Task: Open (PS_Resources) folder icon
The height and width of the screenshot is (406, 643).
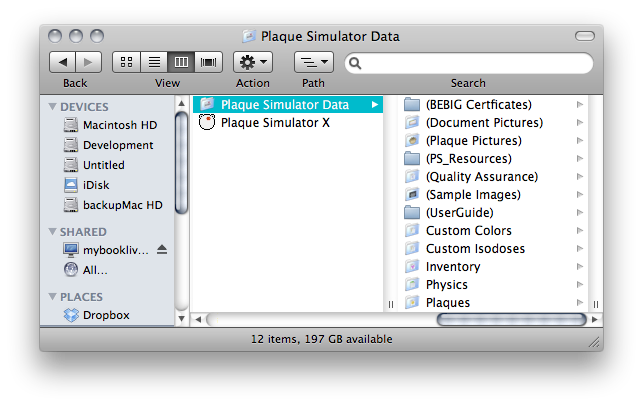Action: click(412, 159)
